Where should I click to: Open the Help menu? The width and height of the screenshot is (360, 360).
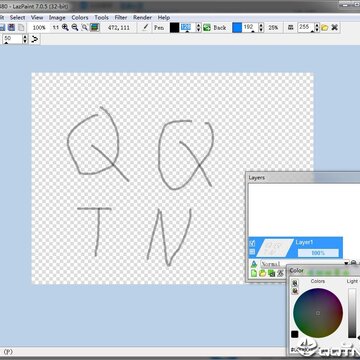pyautogui.click(x=164, y=17)
